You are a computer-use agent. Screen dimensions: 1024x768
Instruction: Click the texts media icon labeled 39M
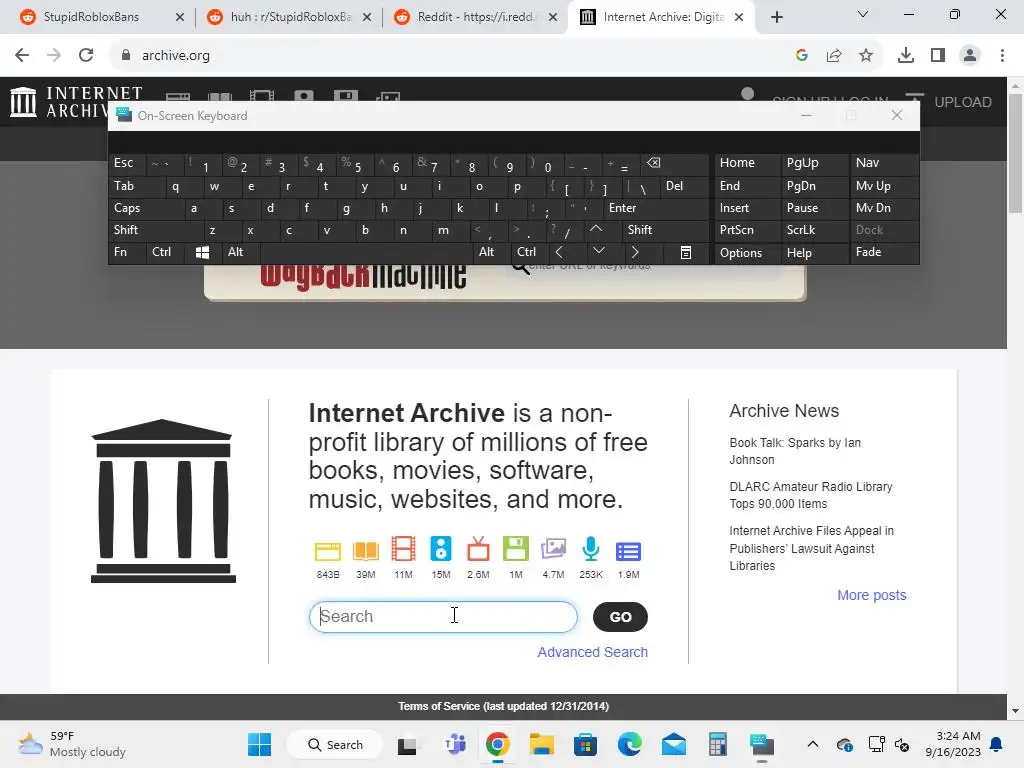[366, 551]
